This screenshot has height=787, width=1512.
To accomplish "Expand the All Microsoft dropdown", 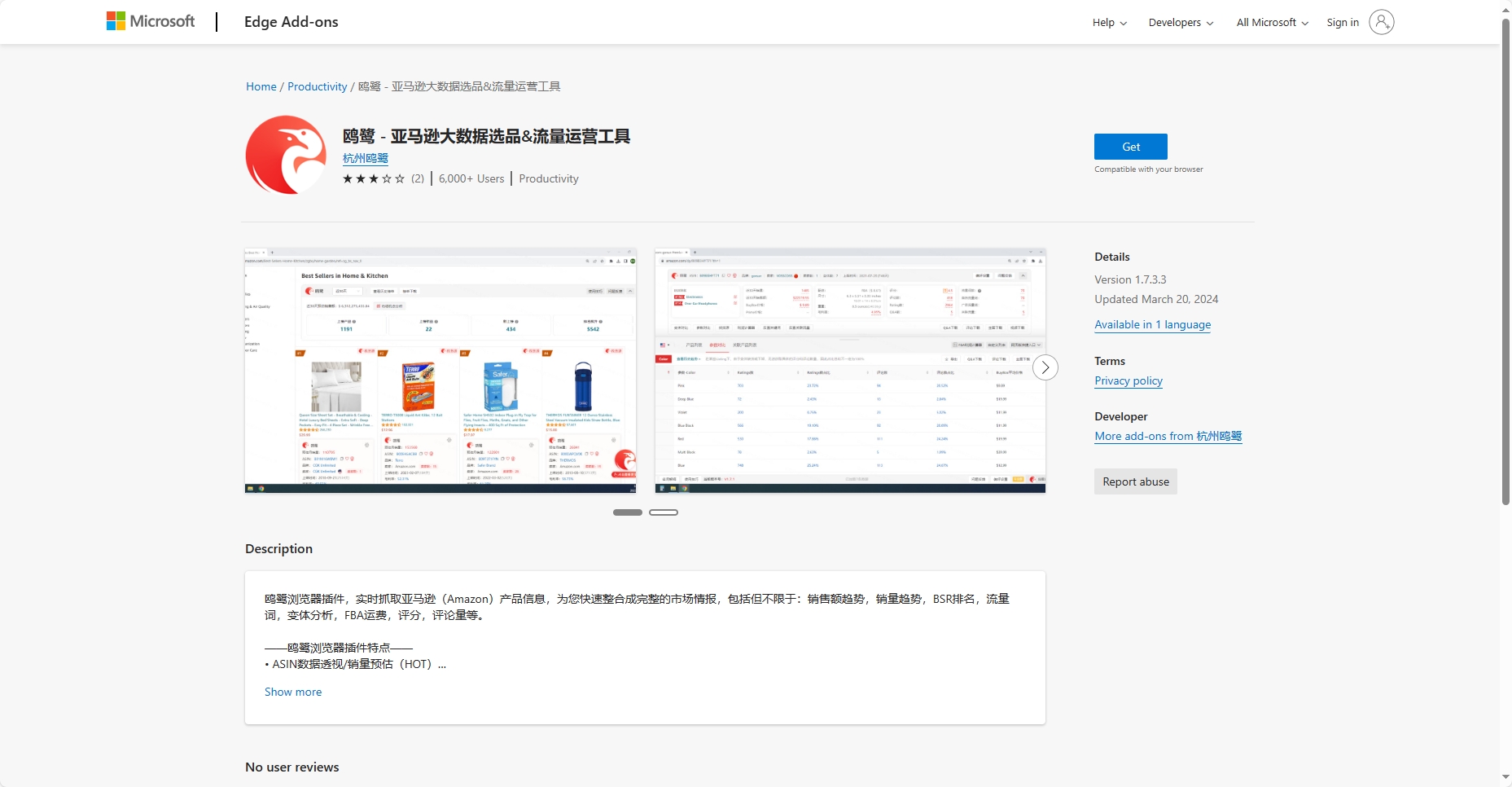I will [x=1273, y=23].
